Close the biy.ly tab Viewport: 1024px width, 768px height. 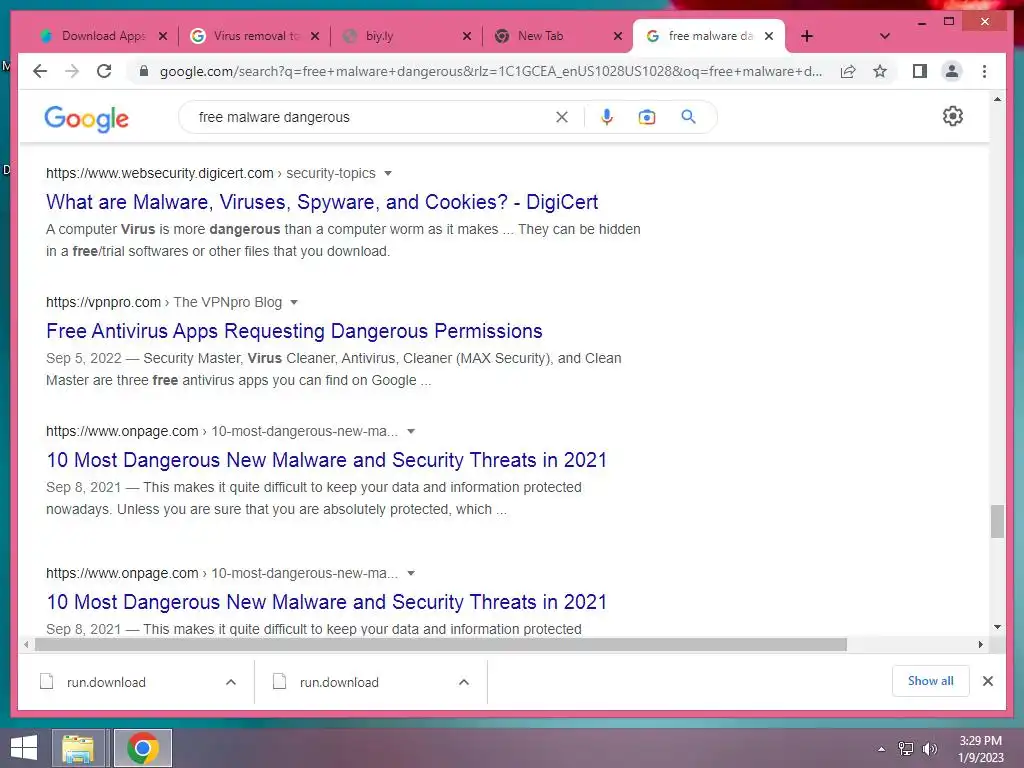[x=466, y=36]
